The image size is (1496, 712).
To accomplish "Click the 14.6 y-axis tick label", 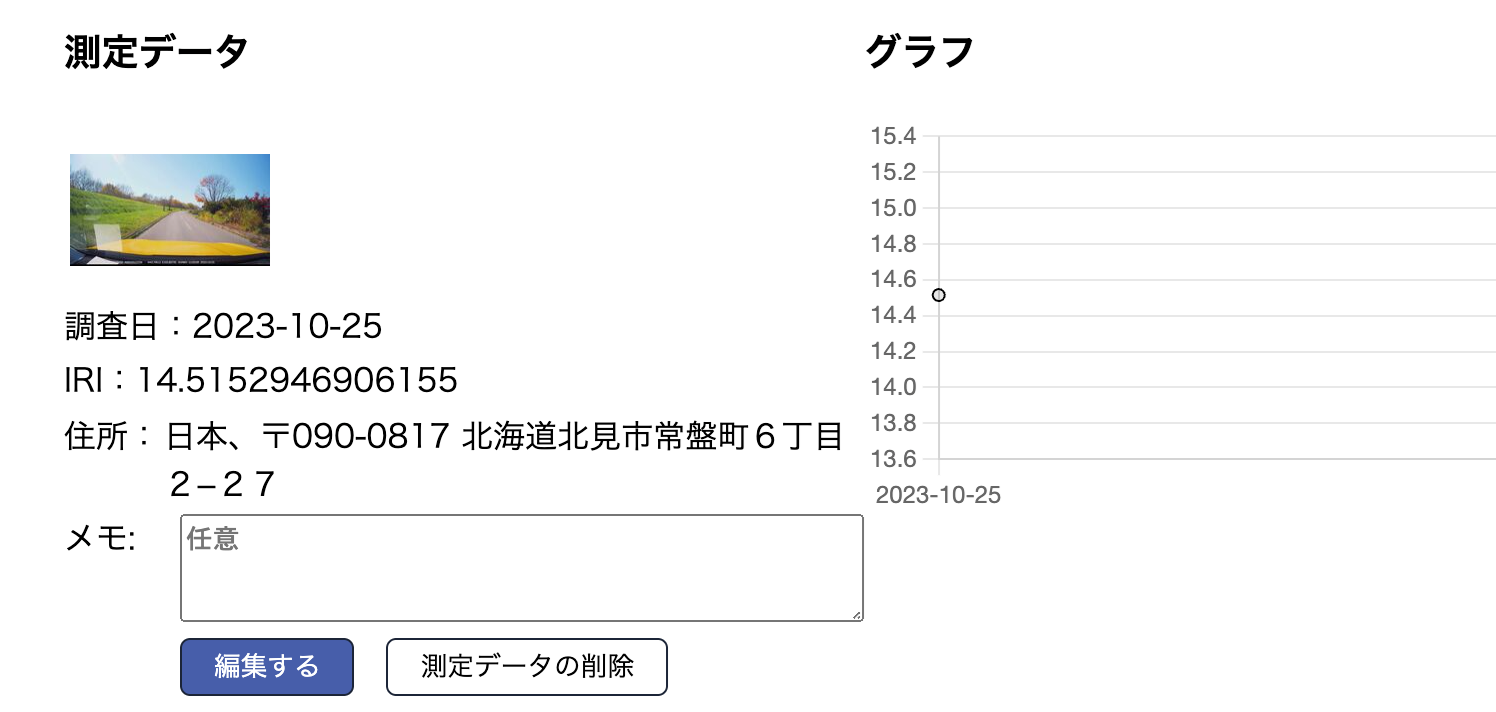I will [x=893, y=280].
